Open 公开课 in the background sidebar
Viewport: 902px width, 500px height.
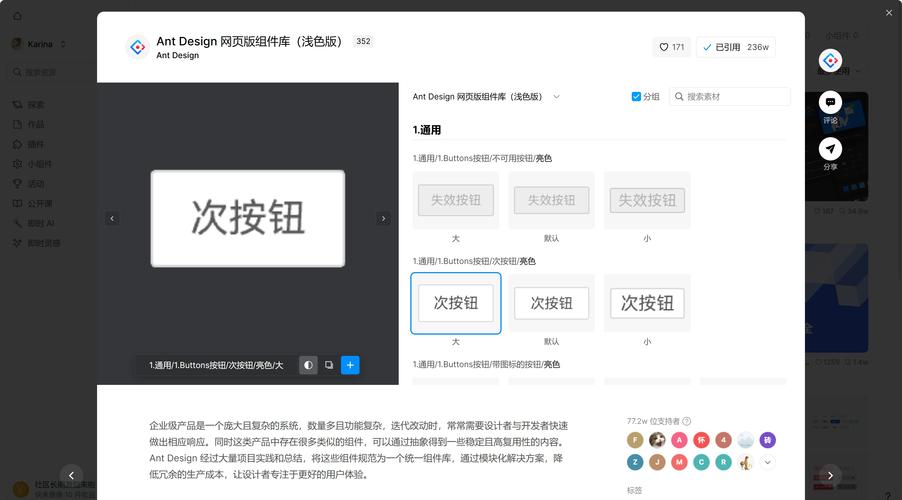pos(33,204)
